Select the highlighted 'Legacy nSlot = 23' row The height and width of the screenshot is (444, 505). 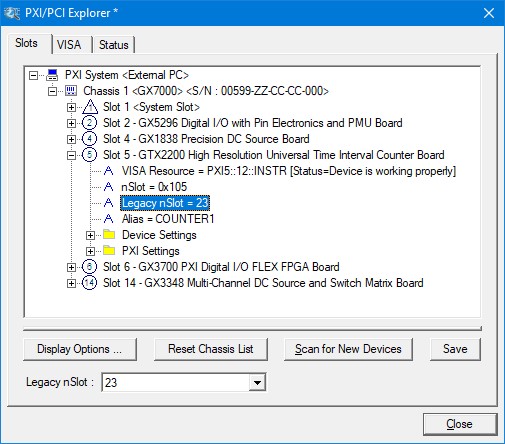coord(165,203)
